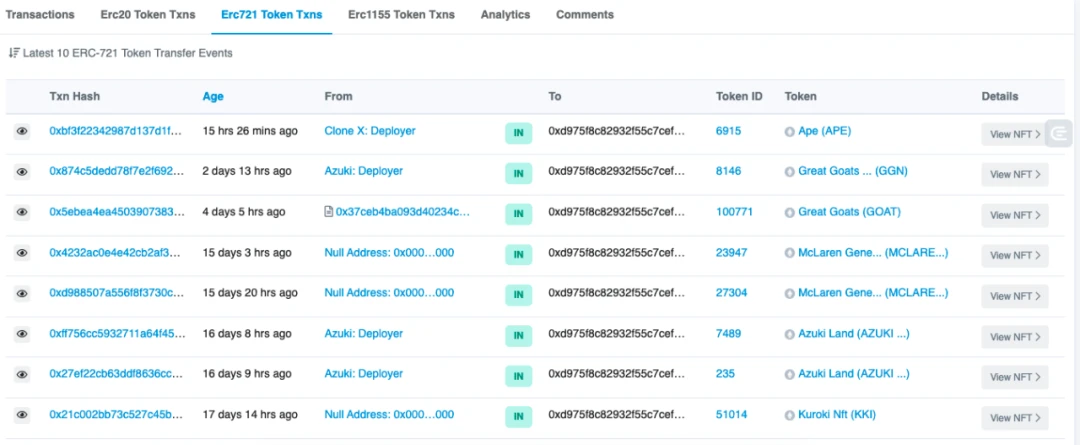Click eye icon for Kuroki Nft row
Screen dimensions: 1080x445
click(x=22, y=415)
